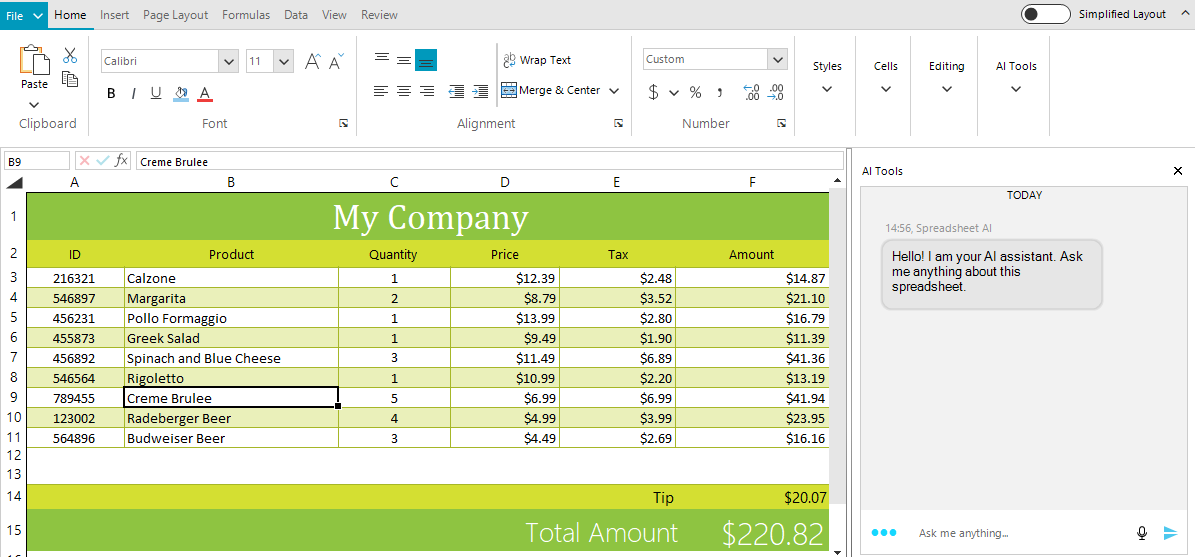Screen dimensions: 1195x557
Task: Cancel formula entry with red X
Action: (x=85, y=161)
